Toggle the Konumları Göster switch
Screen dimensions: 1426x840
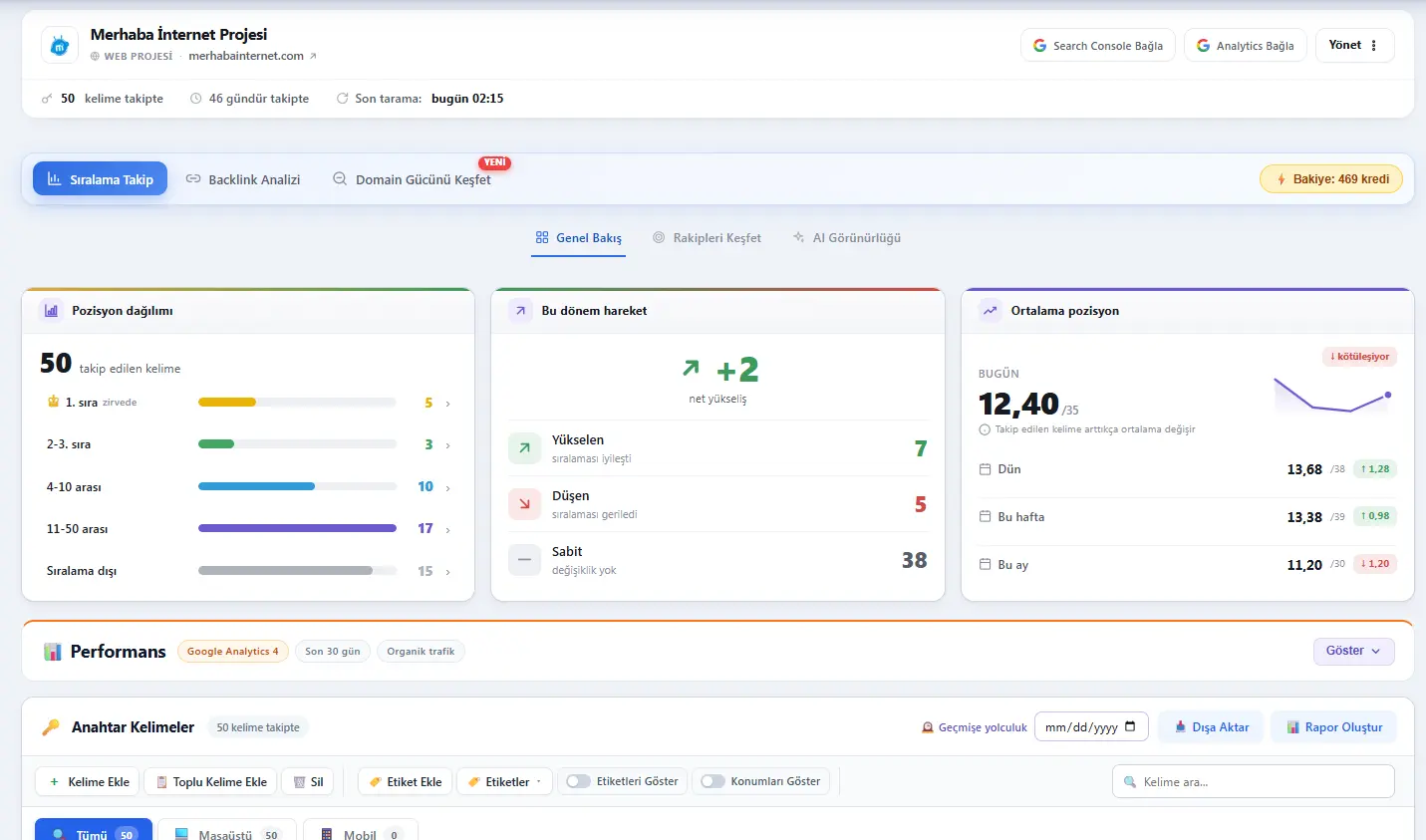(x=713, y=781)
